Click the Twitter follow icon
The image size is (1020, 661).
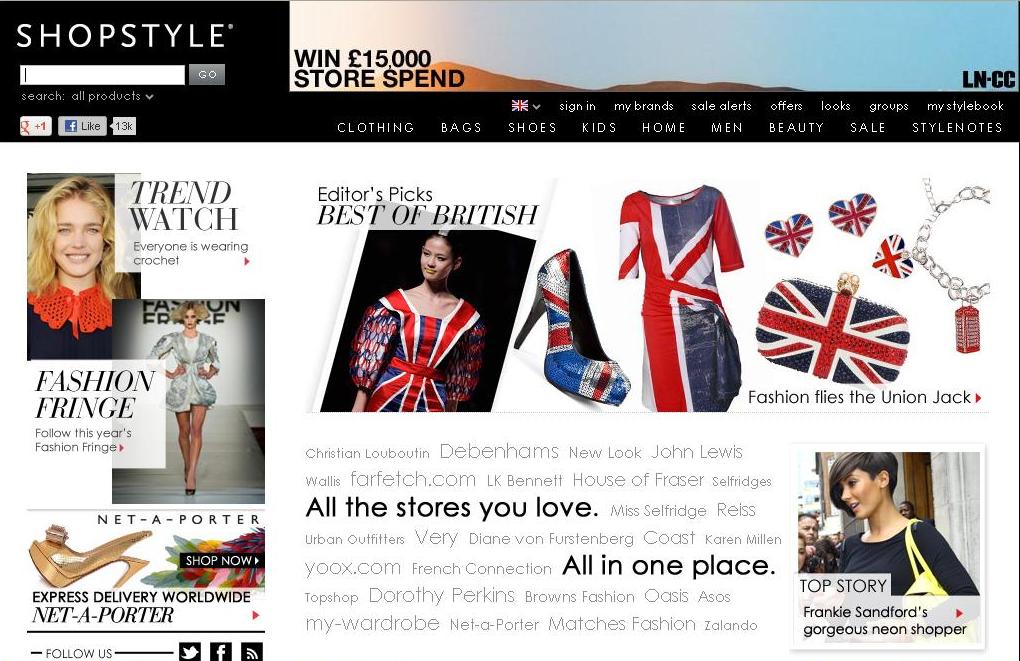(x=190, y=652)
